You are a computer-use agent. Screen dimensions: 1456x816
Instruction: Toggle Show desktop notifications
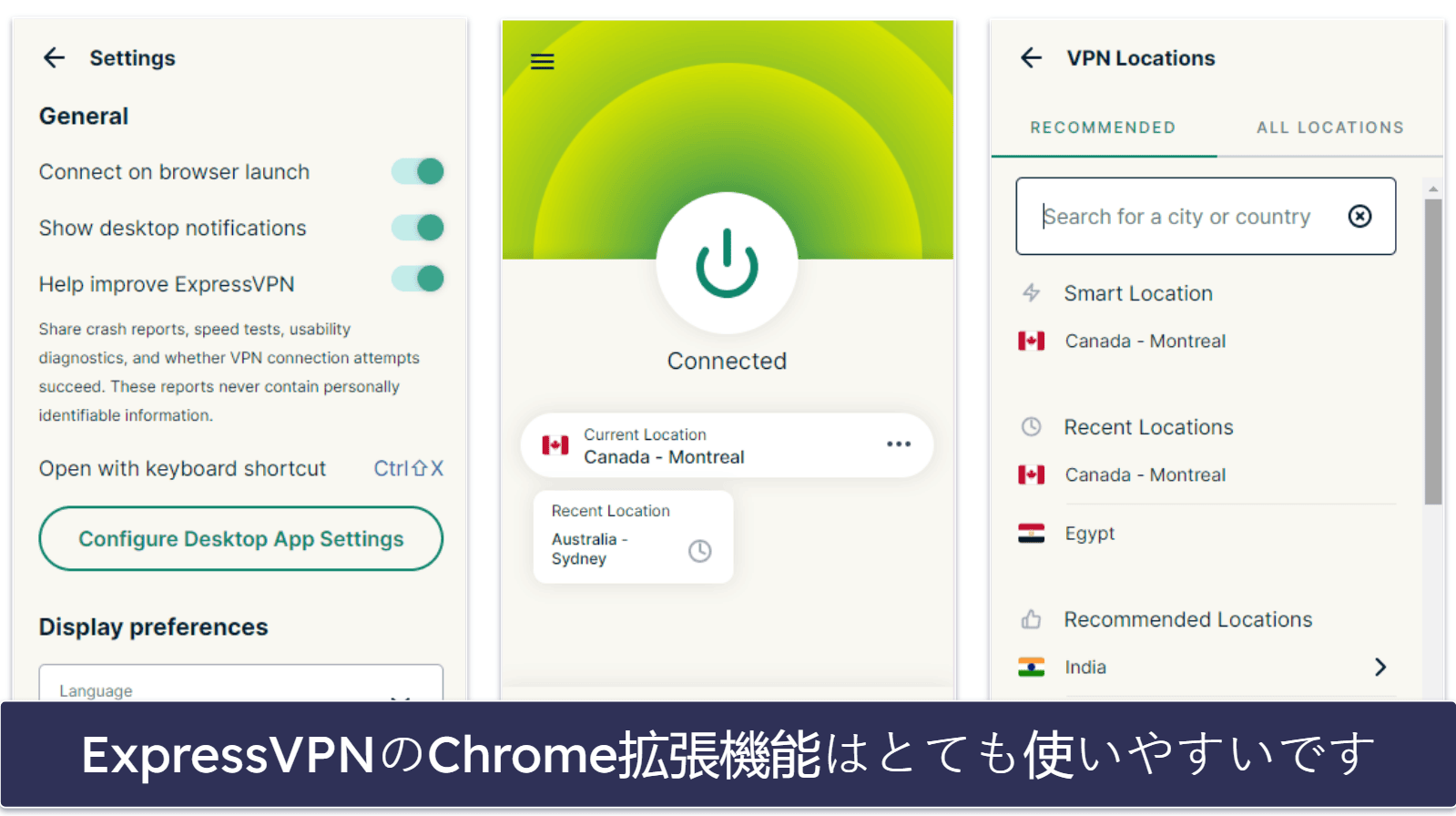[x=418, y=228]
